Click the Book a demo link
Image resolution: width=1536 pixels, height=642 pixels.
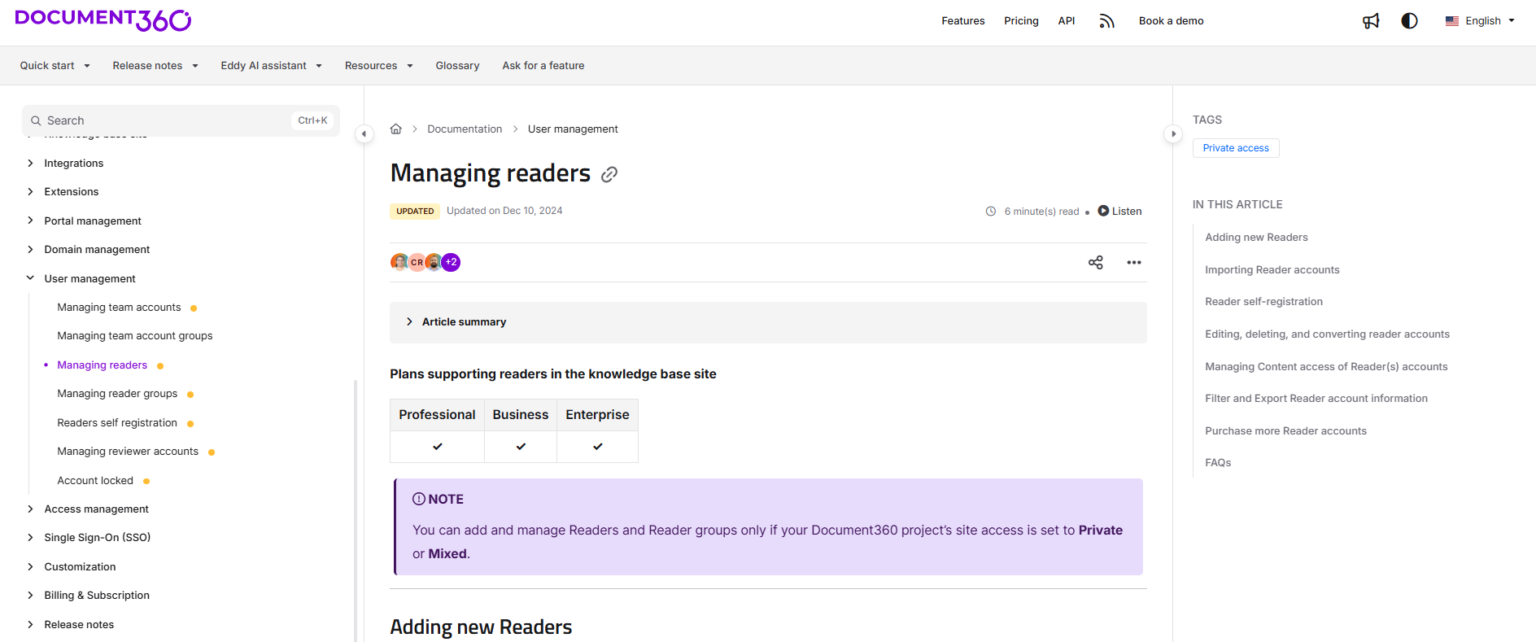pyautogui.click(x=1171, y=20)
